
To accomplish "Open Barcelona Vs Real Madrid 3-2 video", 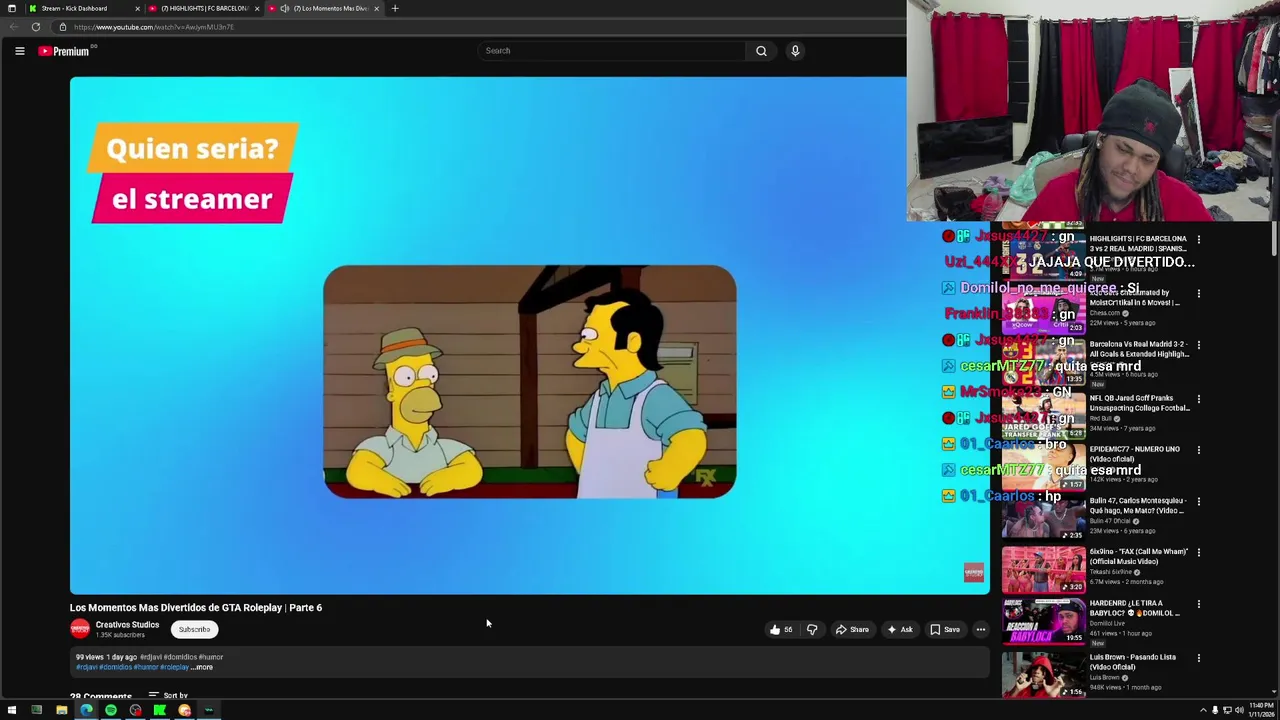I will click(1139, 349).
